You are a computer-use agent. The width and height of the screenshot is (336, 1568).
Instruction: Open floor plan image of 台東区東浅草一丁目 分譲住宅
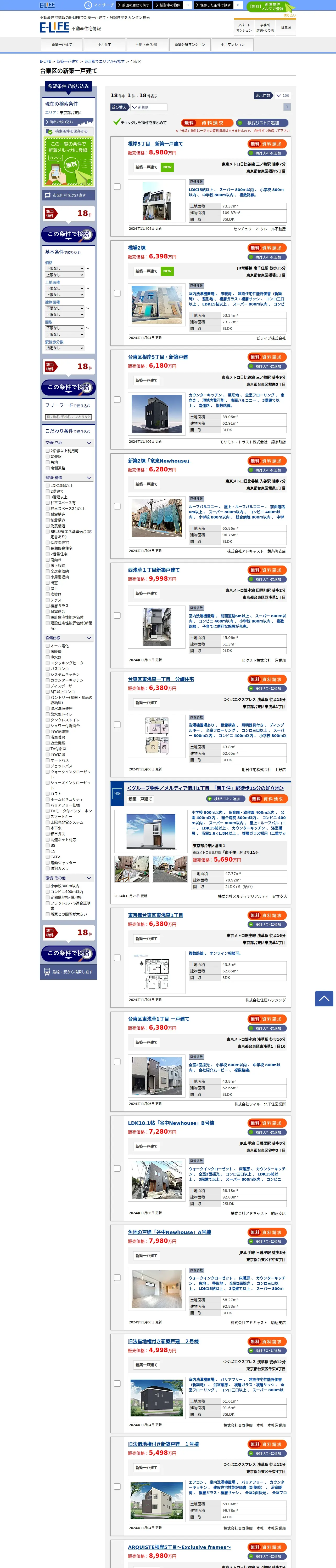coord(157,736)
